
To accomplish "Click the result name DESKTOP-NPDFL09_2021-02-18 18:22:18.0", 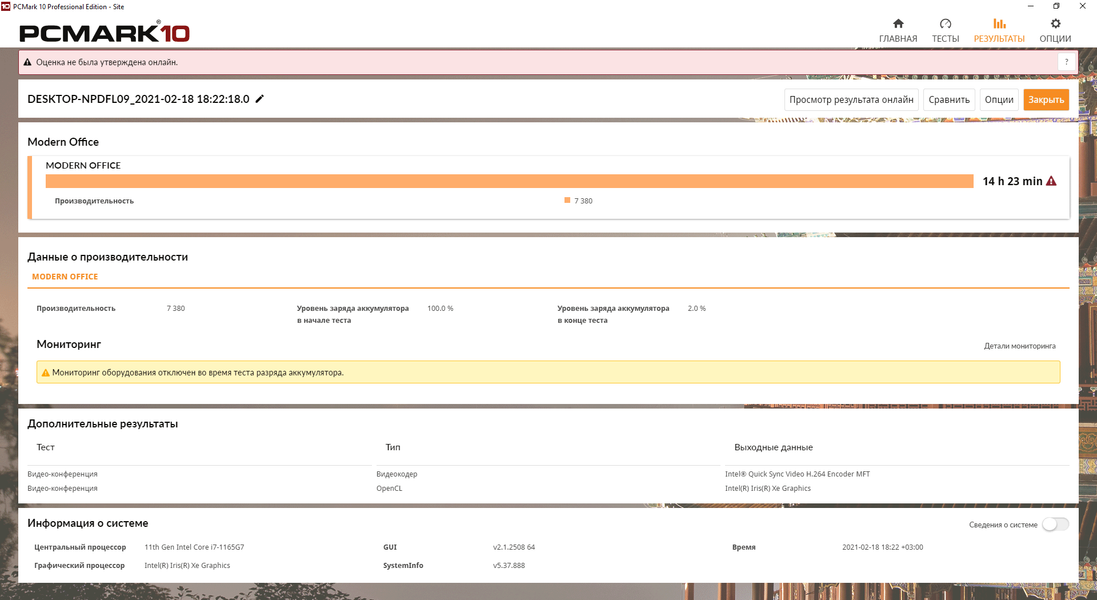I will 139,99.
